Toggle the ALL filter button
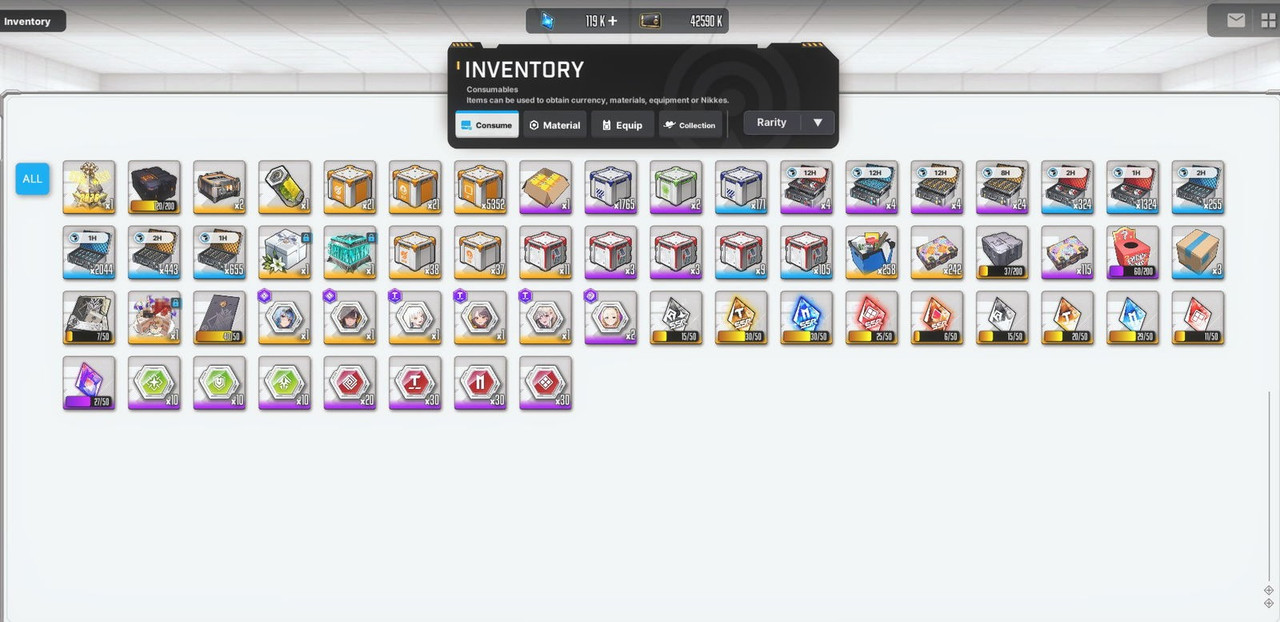 32,179
